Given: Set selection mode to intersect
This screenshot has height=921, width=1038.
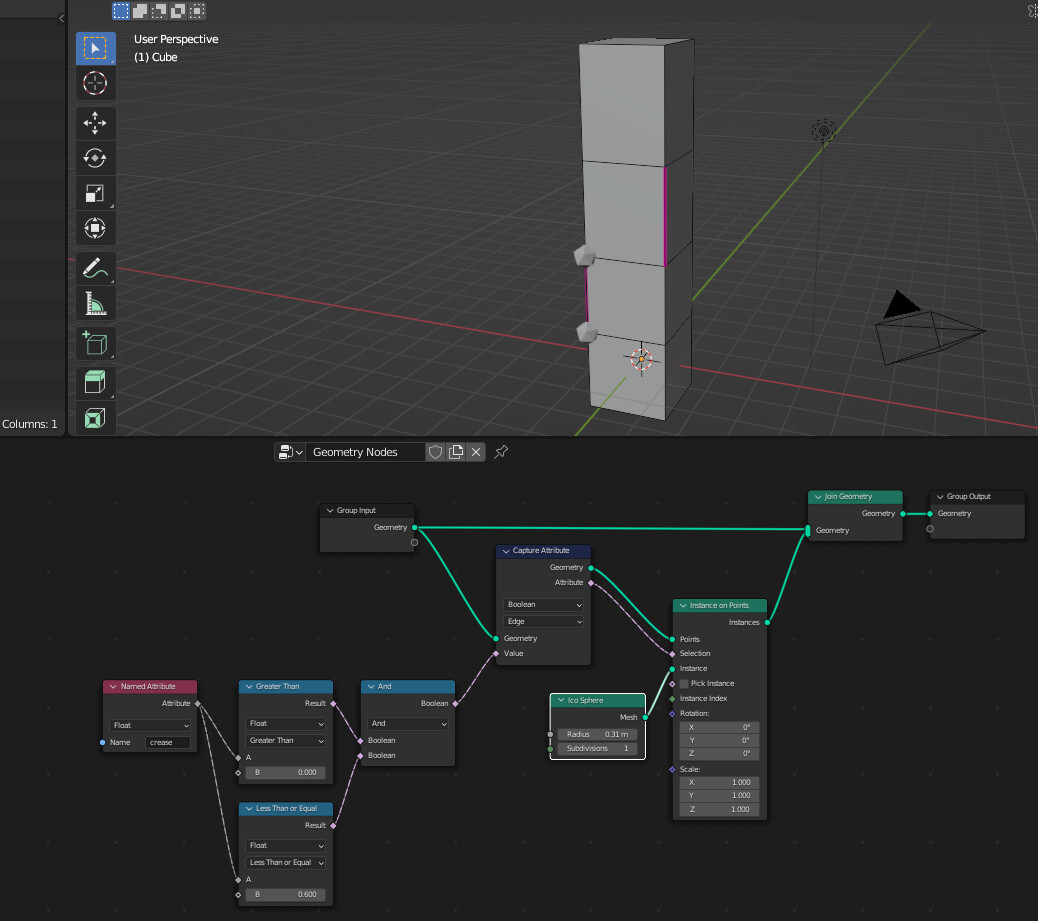Looking at the screenshot, I should tap(197, 11).
